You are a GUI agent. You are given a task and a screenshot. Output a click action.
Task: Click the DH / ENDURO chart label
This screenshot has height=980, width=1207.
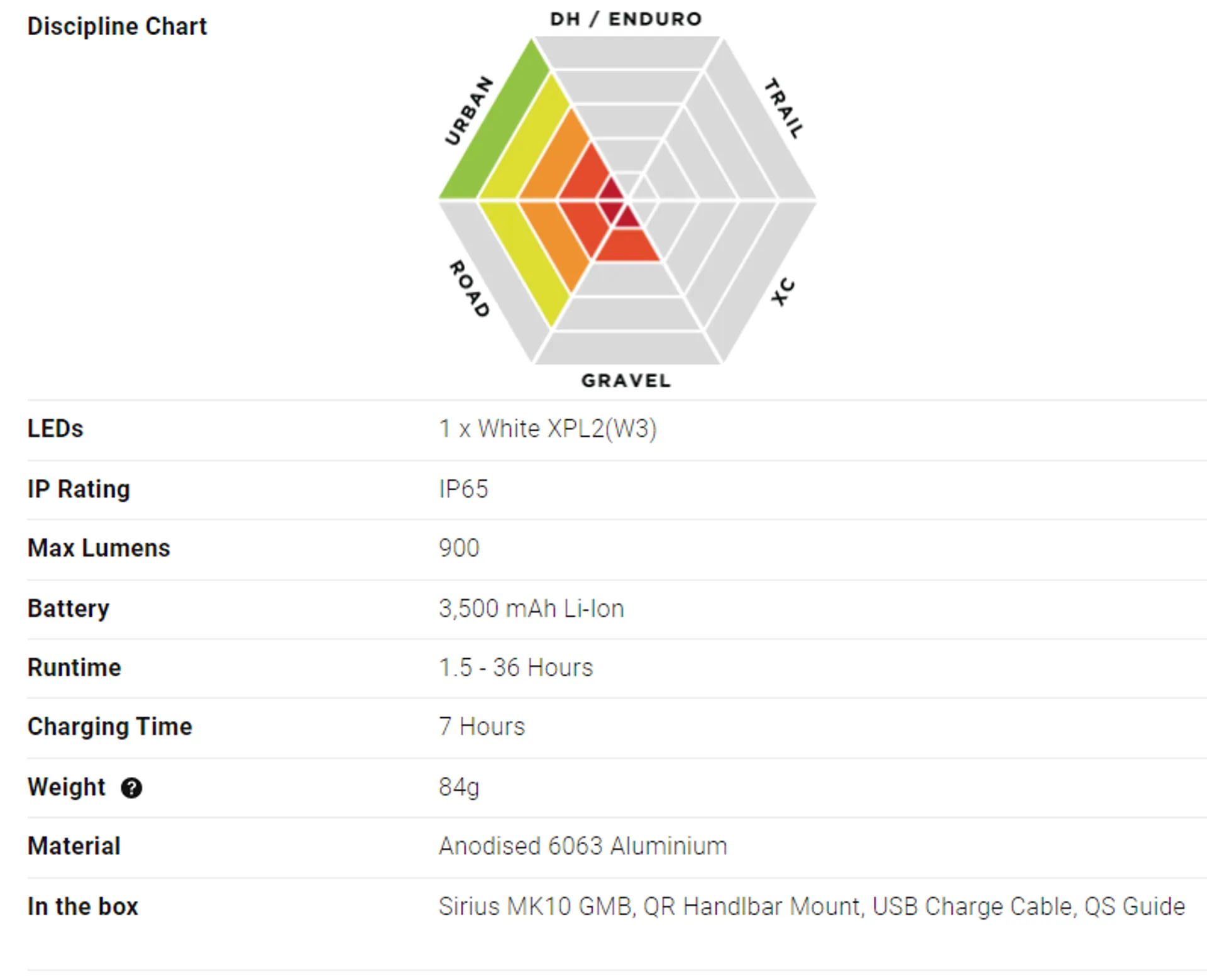click(x=626, y=19)
